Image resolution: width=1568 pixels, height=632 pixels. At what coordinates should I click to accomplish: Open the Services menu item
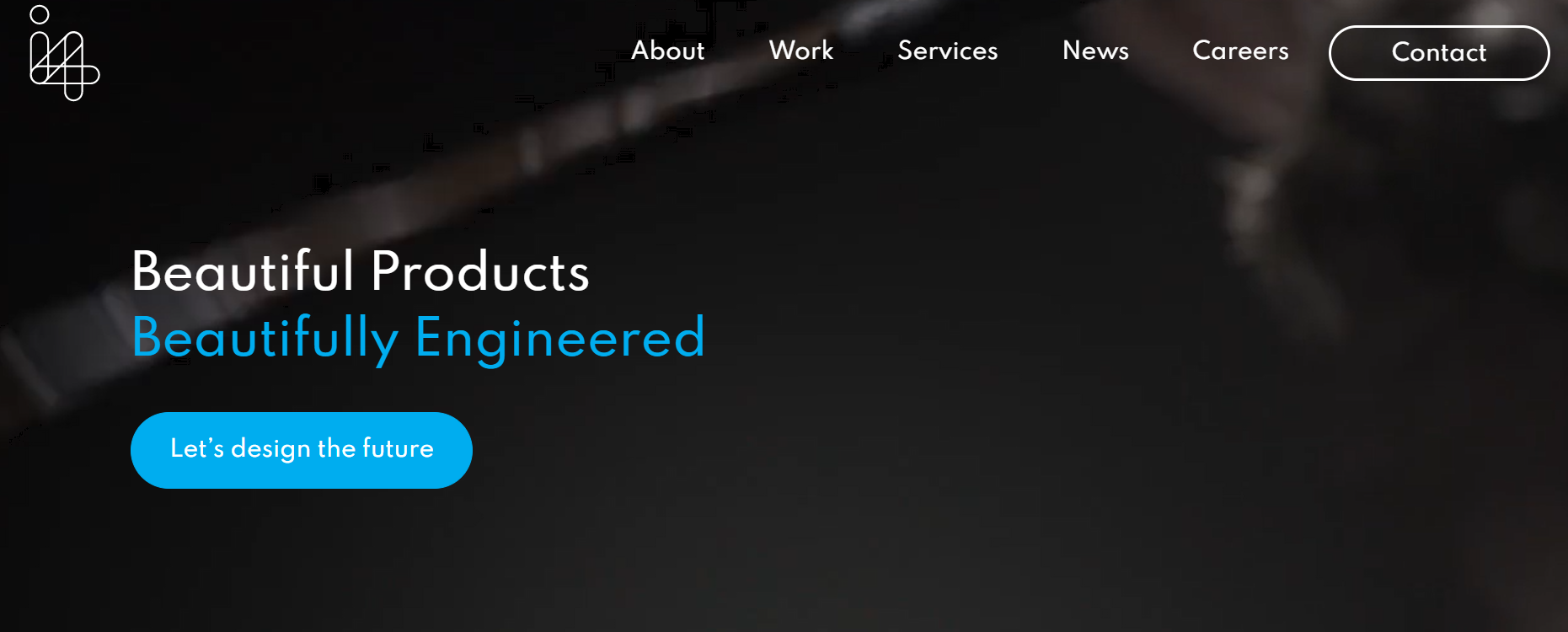947,51
